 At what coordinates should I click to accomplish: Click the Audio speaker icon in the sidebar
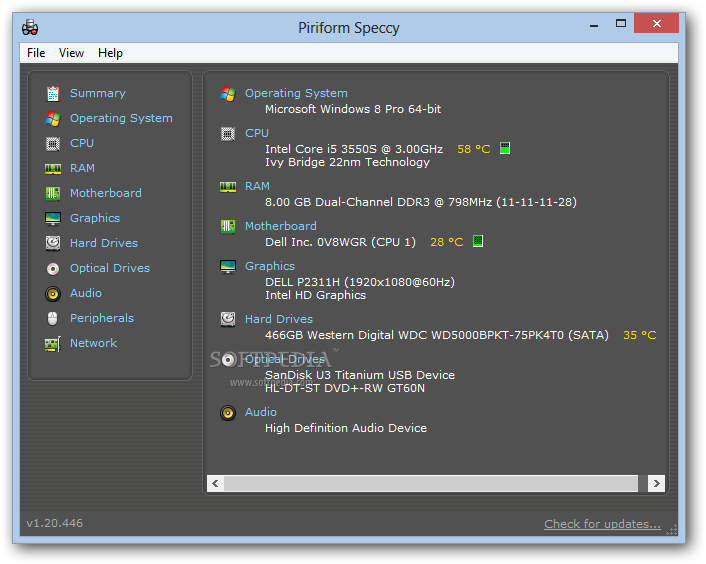53,293
